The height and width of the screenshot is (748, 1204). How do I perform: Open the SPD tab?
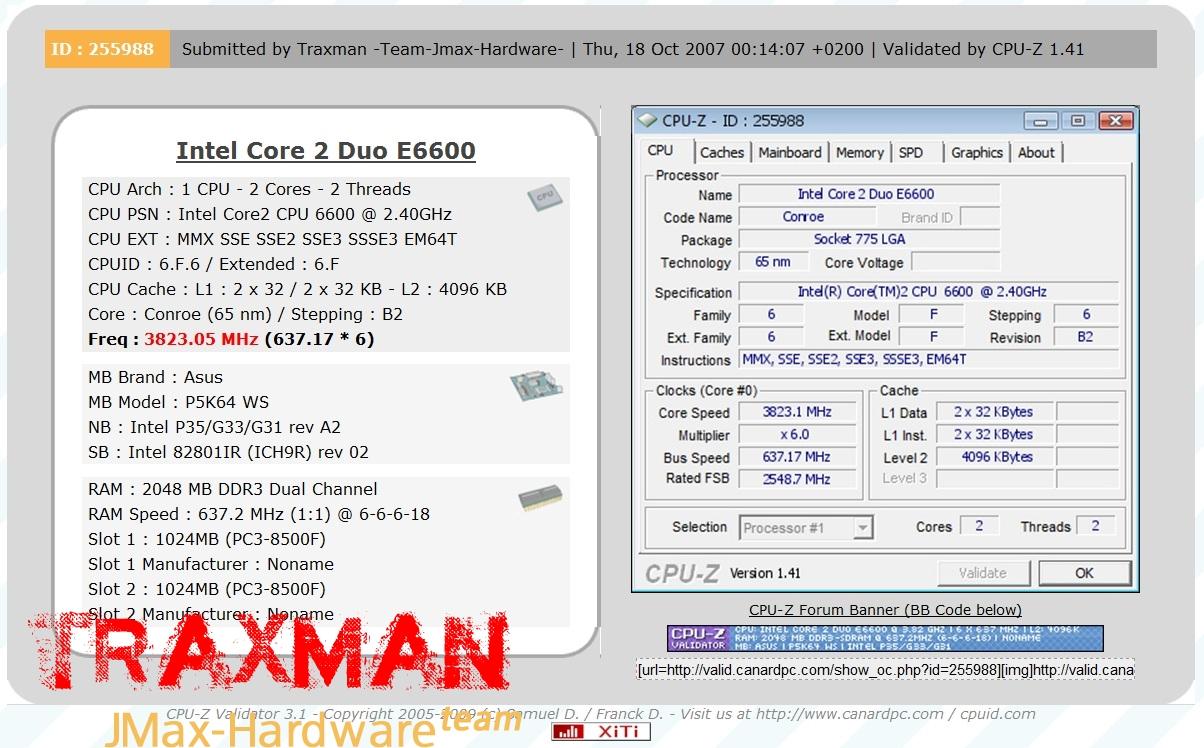tap(911, 152)
